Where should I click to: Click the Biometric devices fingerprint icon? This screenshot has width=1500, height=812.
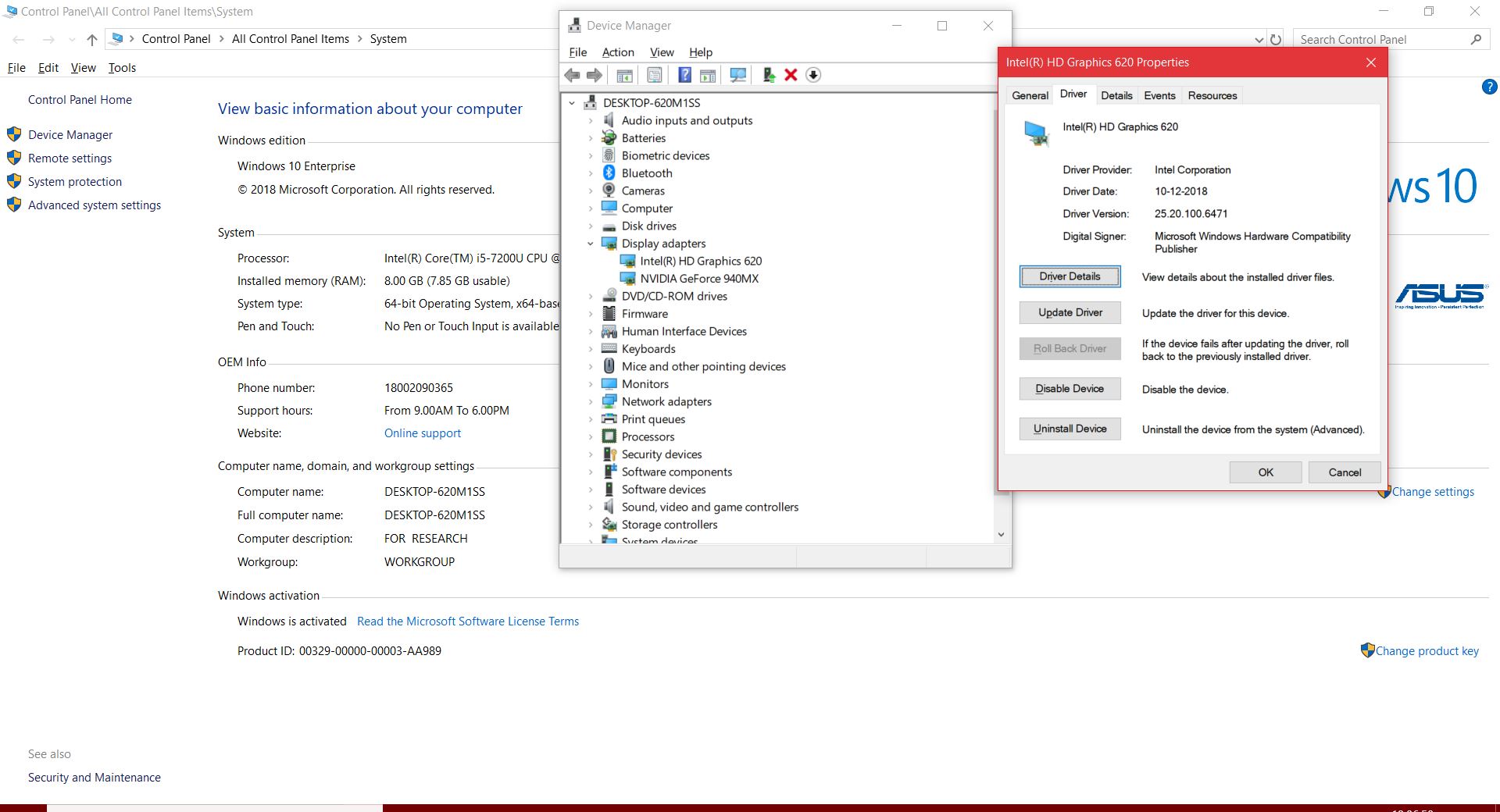(x=609, y=155)
